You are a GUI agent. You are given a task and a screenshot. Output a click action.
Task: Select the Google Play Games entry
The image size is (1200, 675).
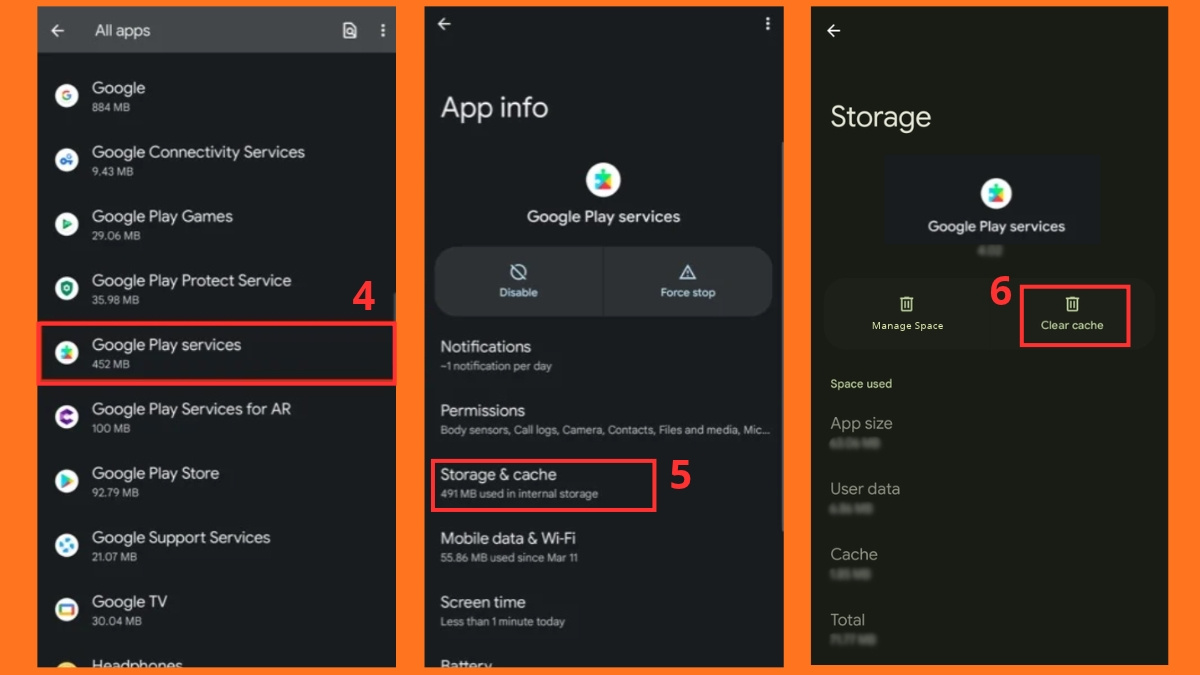pyautogui.click(x=162, y=224)
